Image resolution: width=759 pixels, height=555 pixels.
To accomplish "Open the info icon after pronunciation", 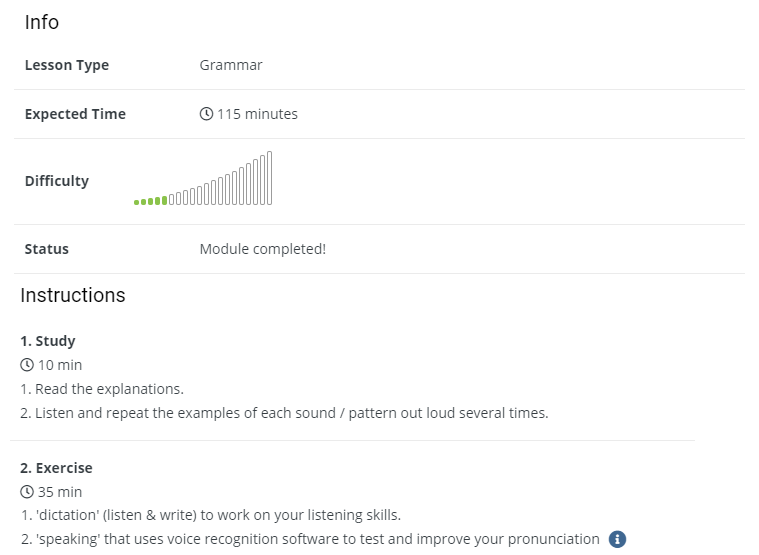I will (x=617, y=539).
